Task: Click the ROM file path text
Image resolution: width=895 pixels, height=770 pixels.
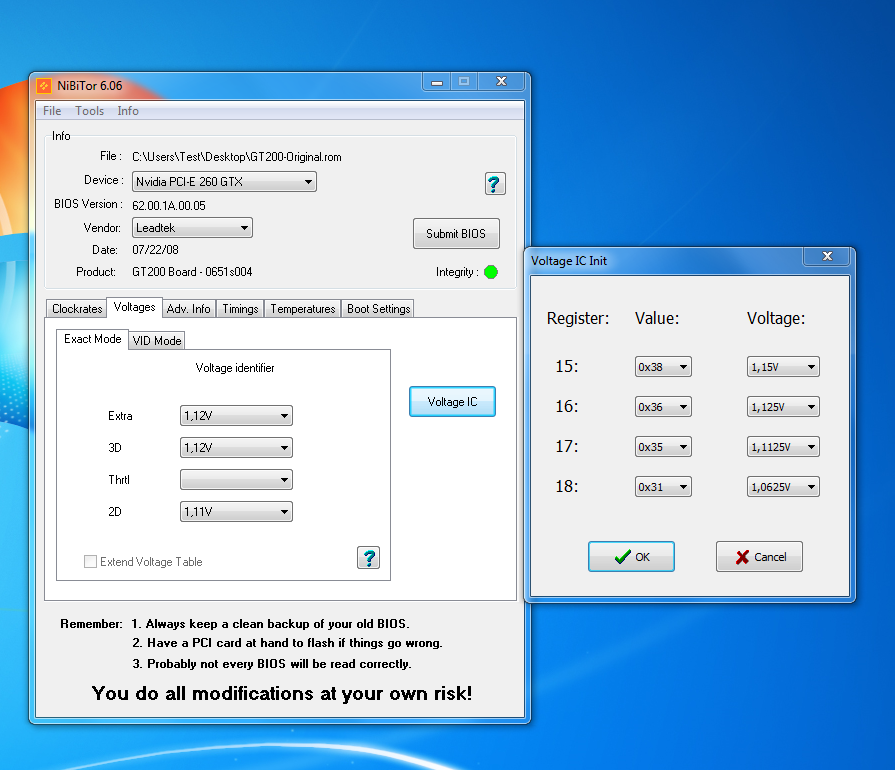Action: point(237,157)
